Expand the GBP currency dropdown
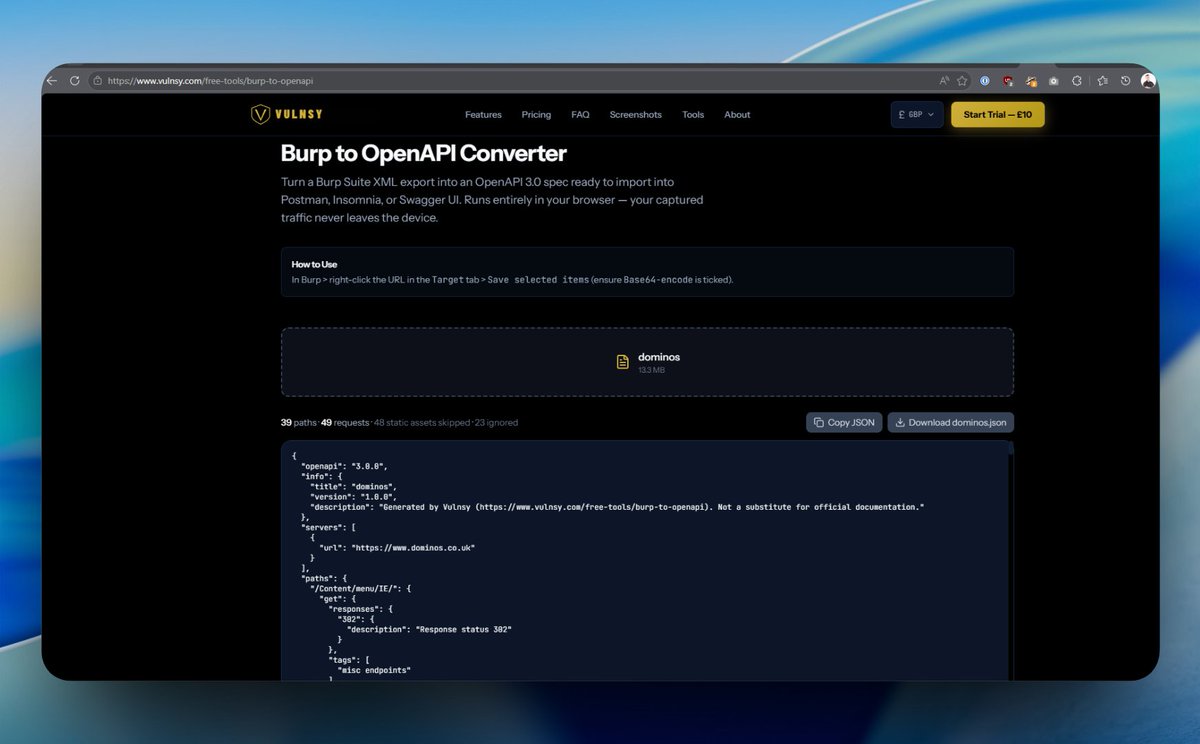Image resolution: width=1200 pixels, height=744 pixels. tap(917, 115)
